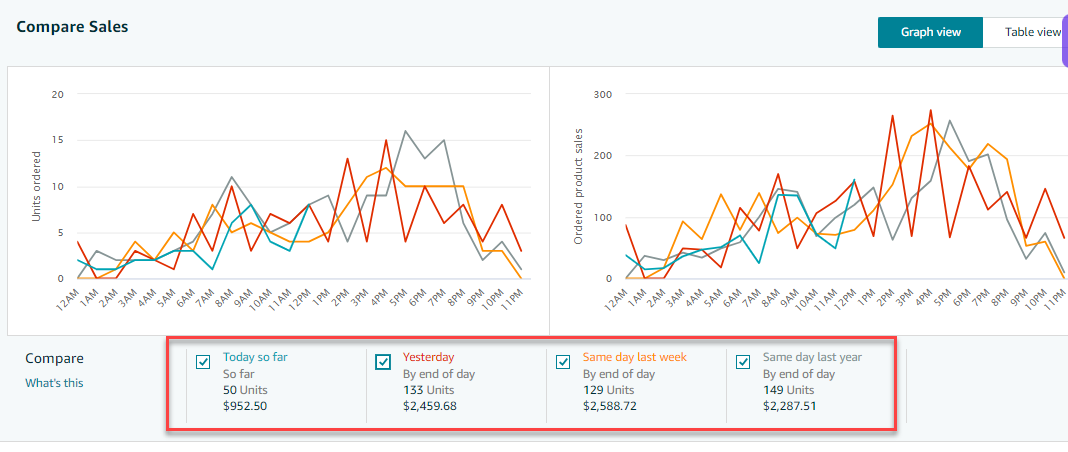Switch to Table view
This screenshot has width=1068, height=452.
pyautogui.click(x=1031, y=32)
